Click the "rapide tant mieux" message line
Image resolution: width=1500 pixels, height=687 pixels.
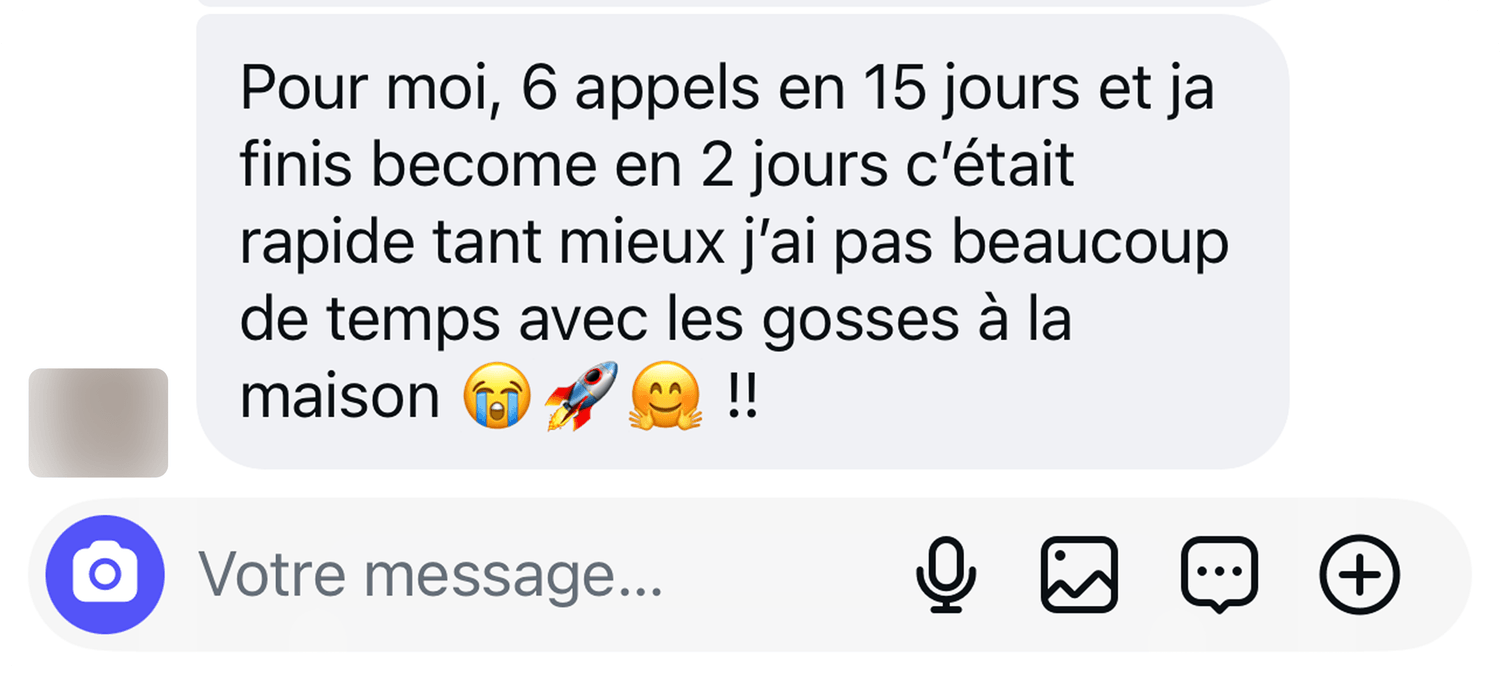pyautogui.click(x=734, y=244)
